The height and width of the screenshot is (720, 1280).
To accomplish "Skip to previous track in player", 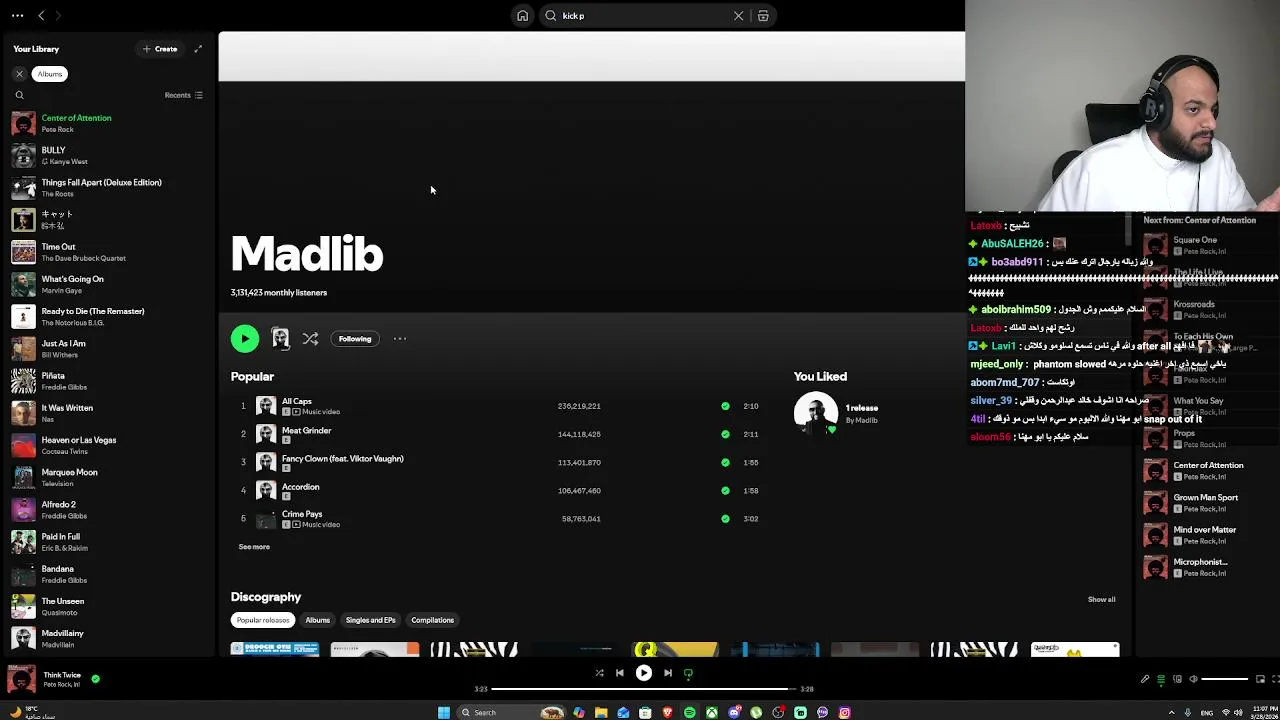I will [619, 673].
